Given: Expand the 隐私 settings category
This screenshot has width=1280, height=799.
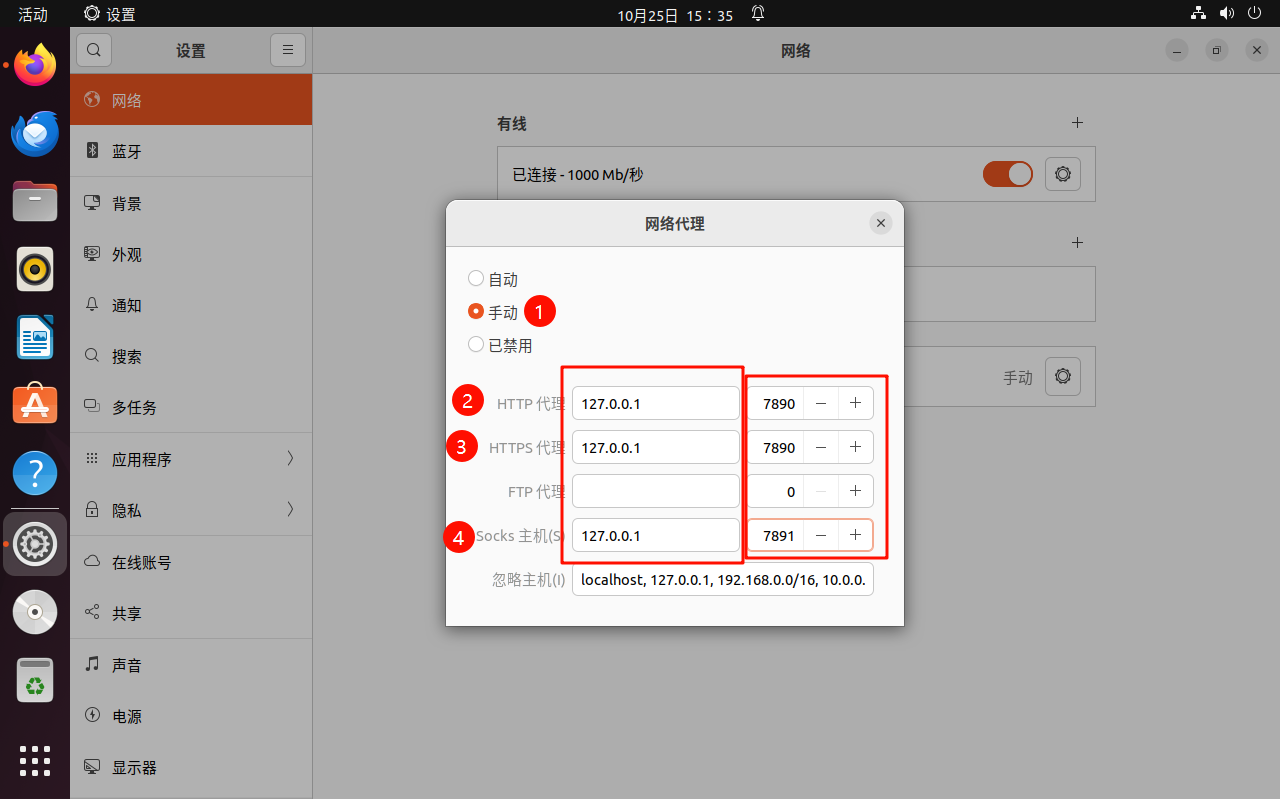Looking at the screenshot, I should 191,510.
